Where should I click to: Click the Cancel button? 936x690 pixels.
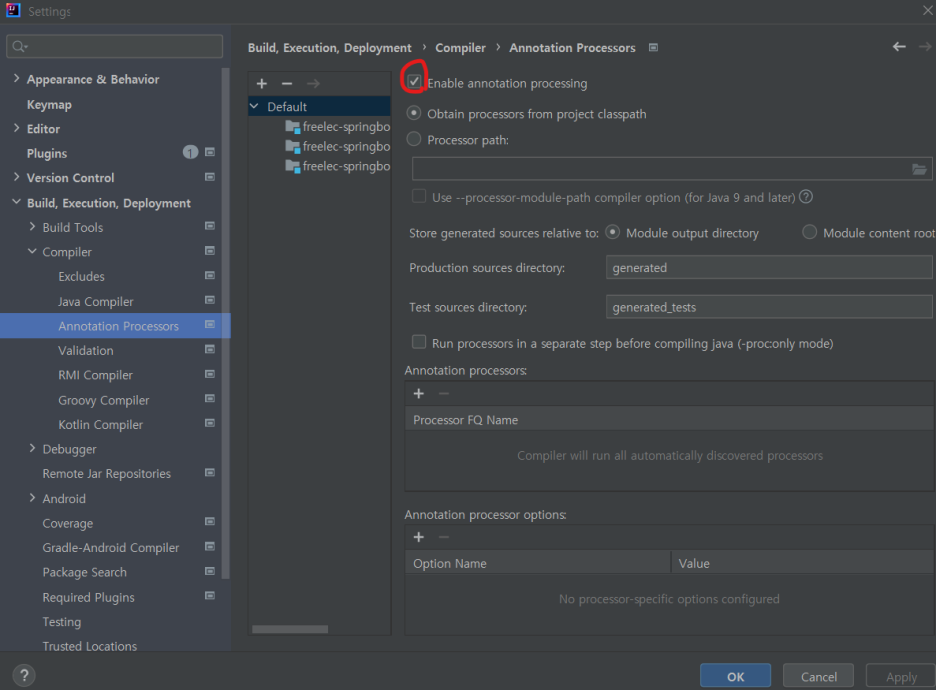pyautogui.click(x=818, y=676)
